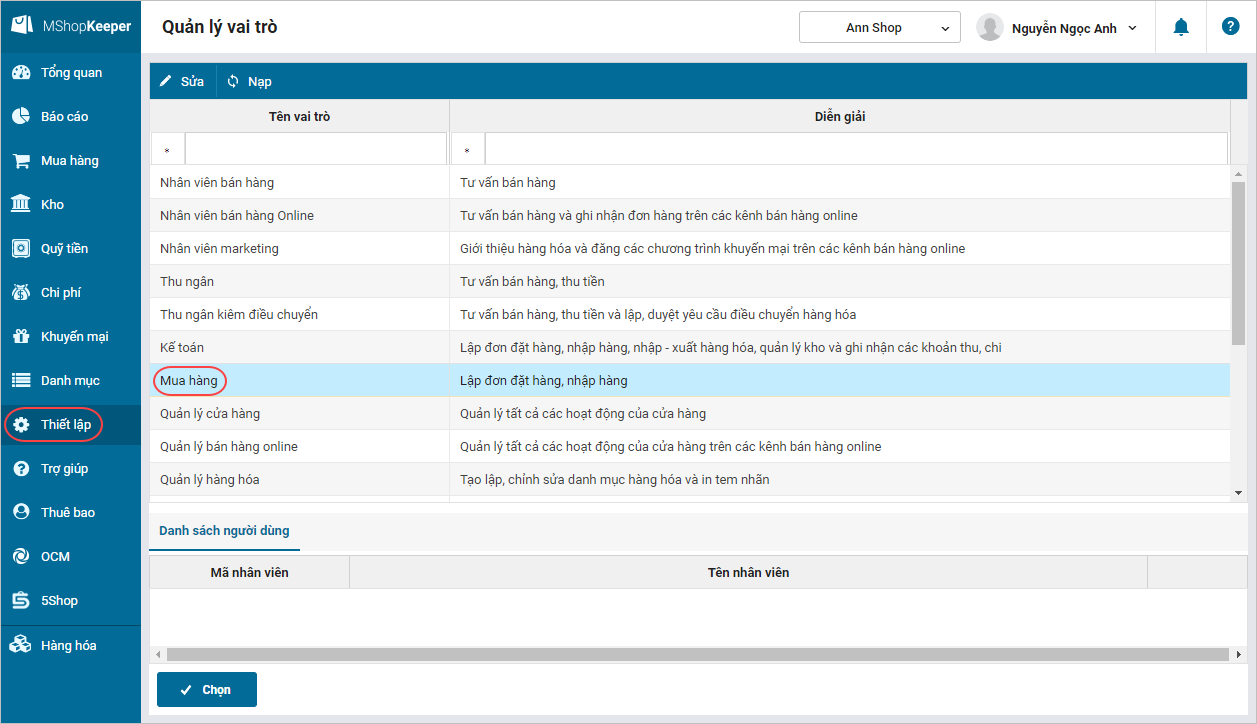Open the Ann Shop store dropdown
1257x724 pixels.
879,28
